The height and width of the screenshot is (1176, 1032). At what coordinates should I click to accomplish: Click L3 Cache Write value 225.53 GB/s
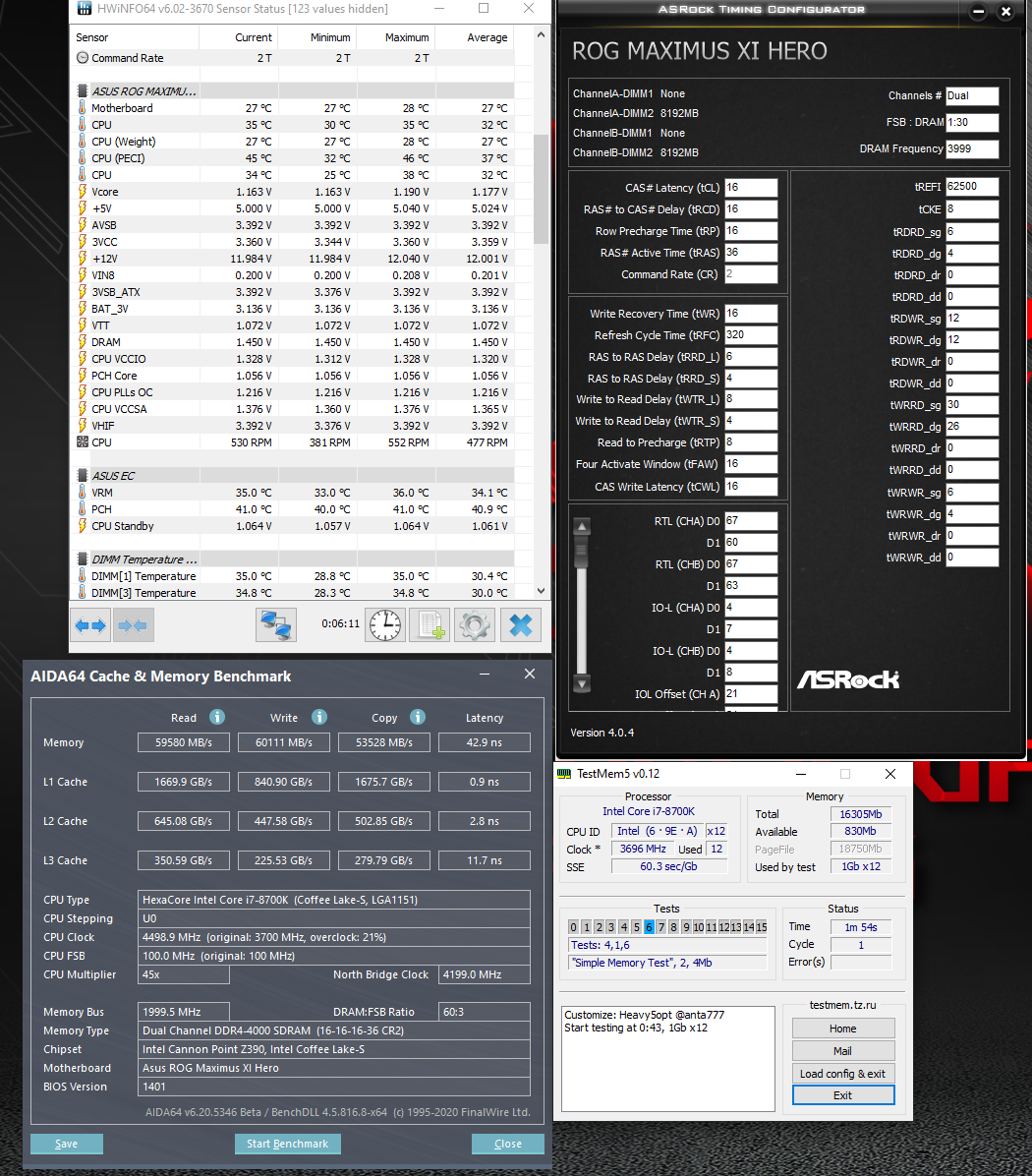point(283,860)
